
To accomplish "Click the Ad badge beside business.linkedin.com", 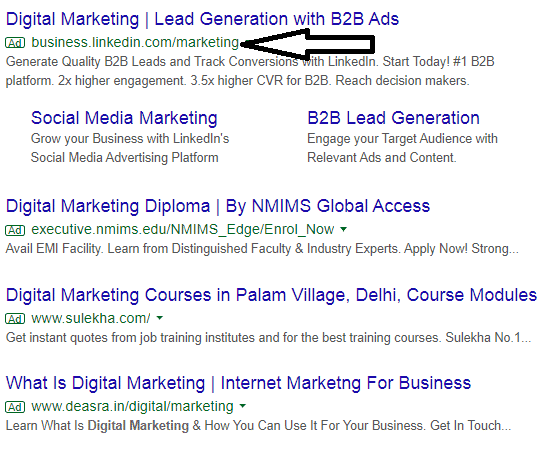I will click(x=15, y=43).
